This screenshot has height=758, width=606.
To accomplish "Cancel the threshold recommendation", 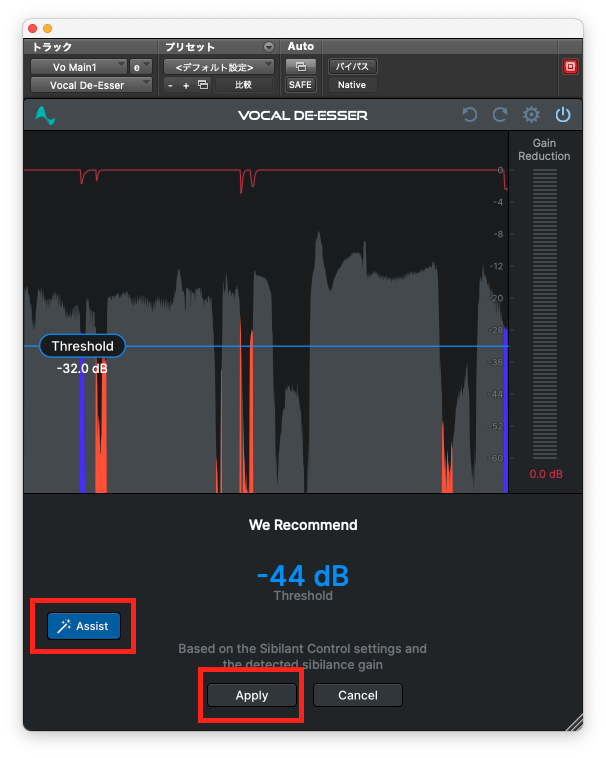I will click(357, 695).
